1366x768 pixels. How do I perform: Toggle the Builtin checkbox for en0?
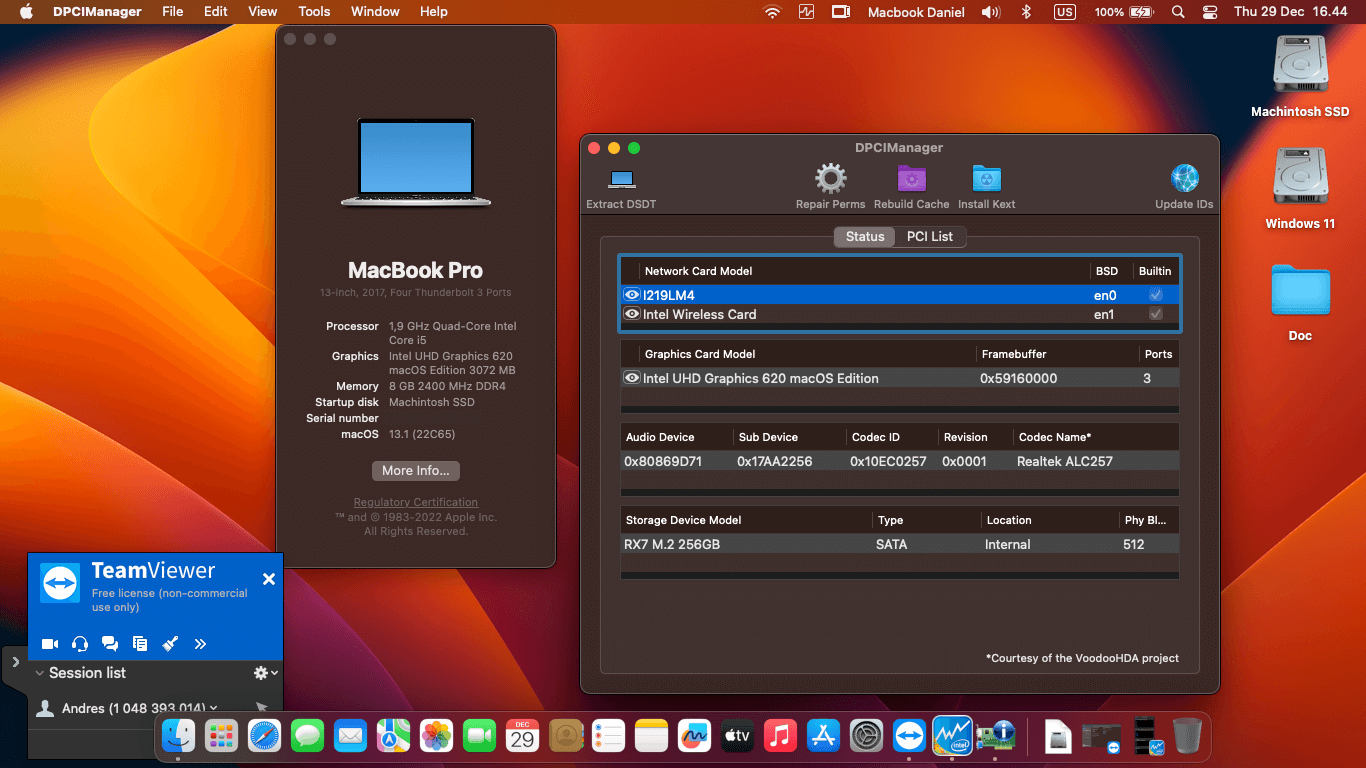coord(1156,295)
